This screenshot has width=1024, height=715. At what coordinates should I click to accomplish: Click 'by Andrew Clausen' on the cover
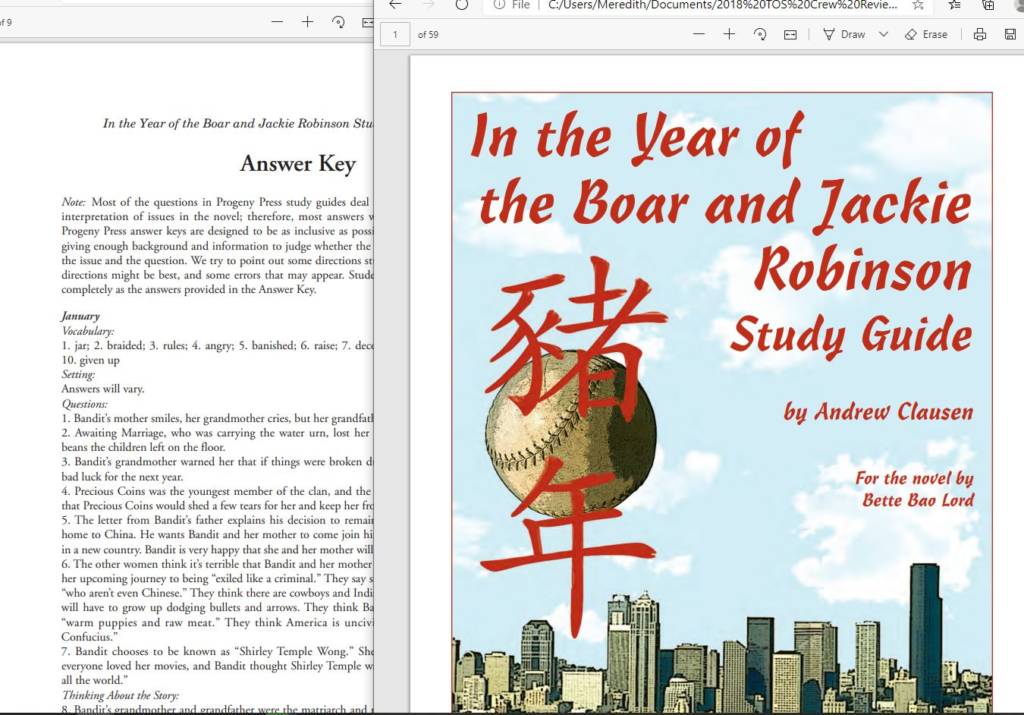click(x=878, y=412)
